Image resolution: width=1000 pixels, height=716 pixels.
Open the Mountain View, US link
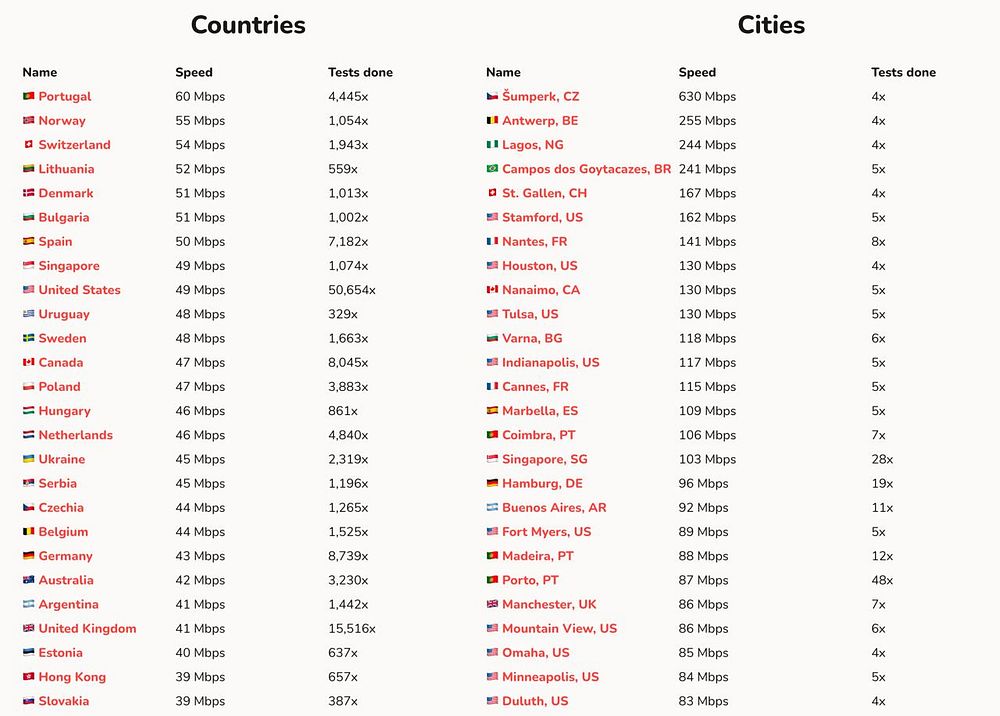(x=559, y=629)
